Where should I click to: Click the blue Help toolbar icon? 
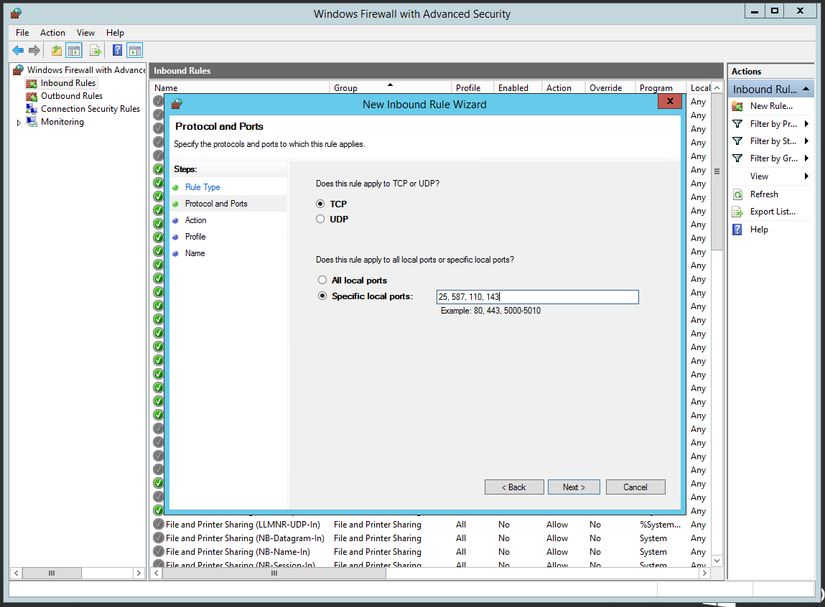117,50
